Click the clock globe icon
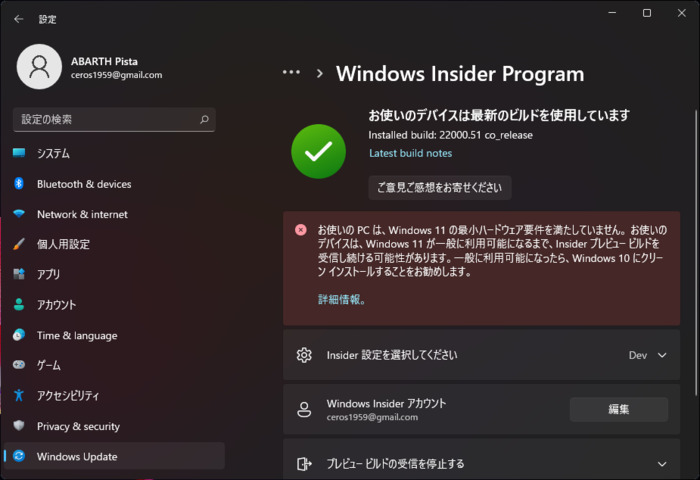Image resolution: width=700 pixels, height=480 pixels. [19, 335]
